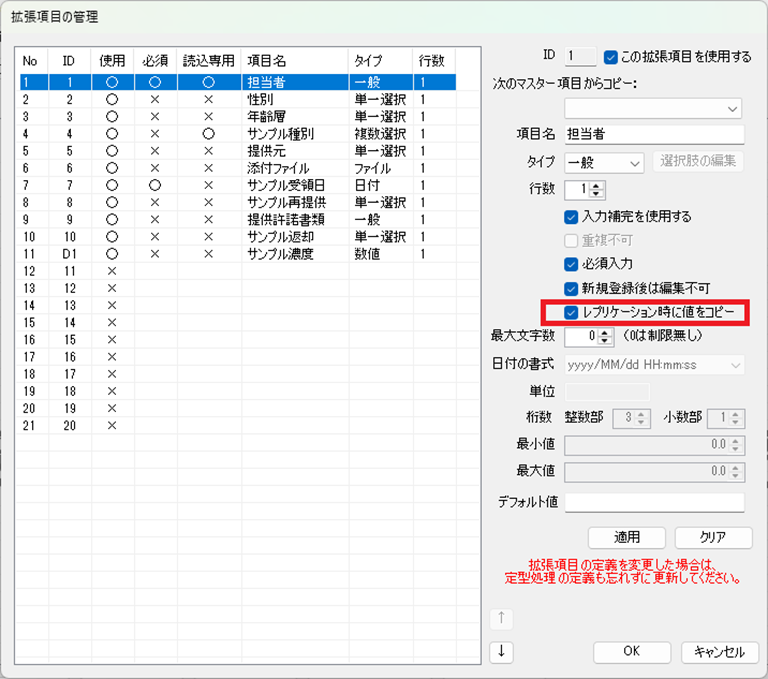
Task: Toggle 入力補完を使用する checkbox
Action: coord(571,216)
